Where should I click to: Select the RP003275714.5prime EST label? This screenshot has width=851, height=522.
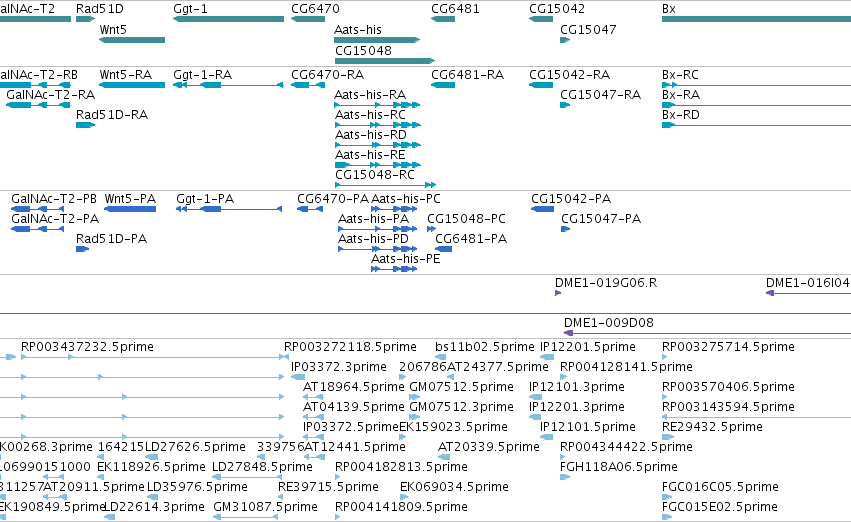pos(728,347)
